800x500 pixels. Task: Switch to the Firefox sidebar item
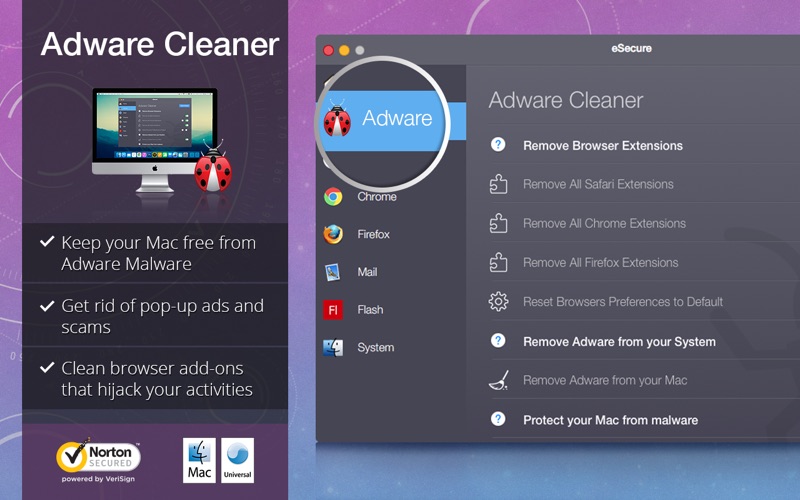[x=373, y=234]
